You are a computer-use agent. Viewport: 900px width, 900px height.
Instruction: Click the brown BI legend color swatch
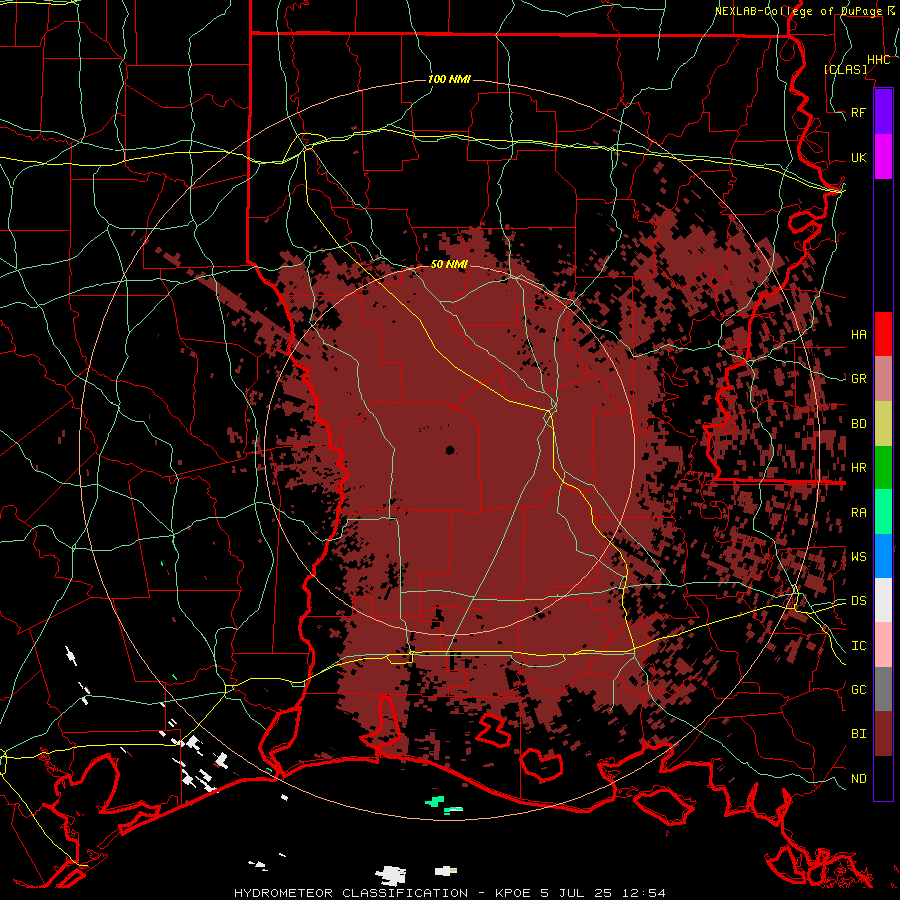(883, 734)
